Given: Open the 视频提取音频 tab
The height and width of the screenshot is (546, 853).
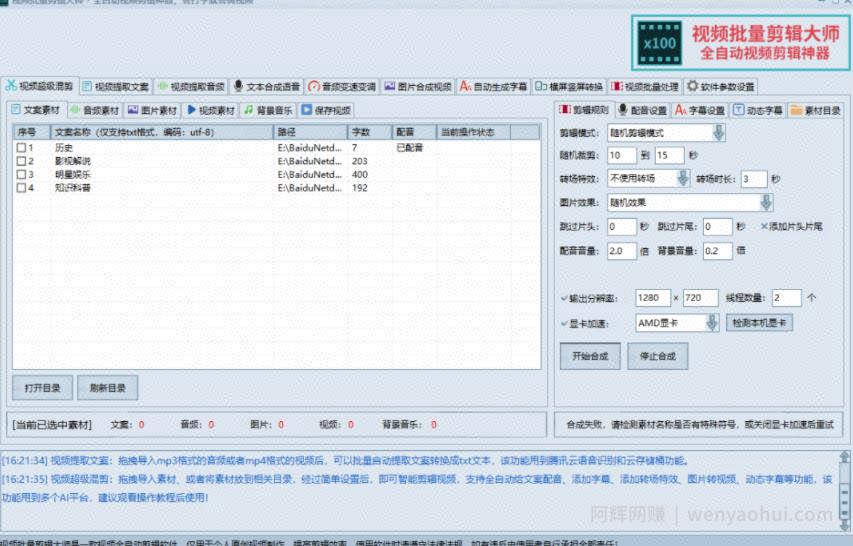Looking at the screenshot, I should click(x=191, y=86).
